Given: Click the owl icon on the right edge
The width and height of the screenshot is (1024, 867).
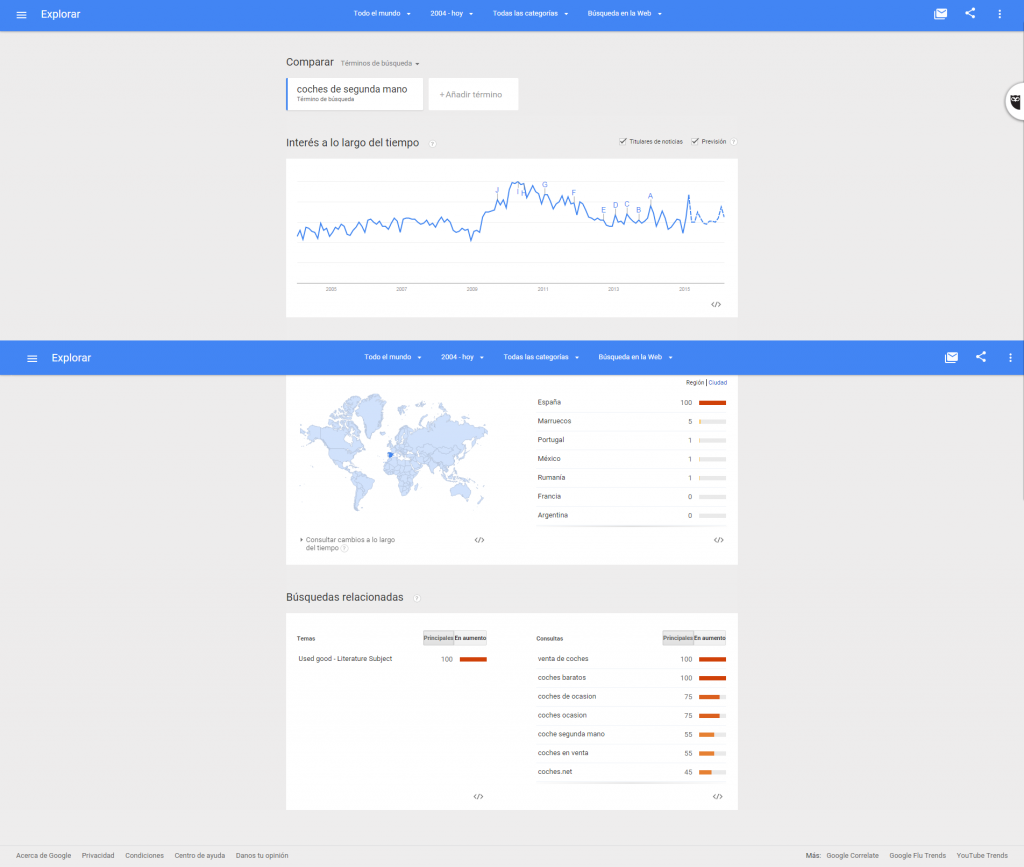Looking at the screenshot, I should click(1014, 101).
